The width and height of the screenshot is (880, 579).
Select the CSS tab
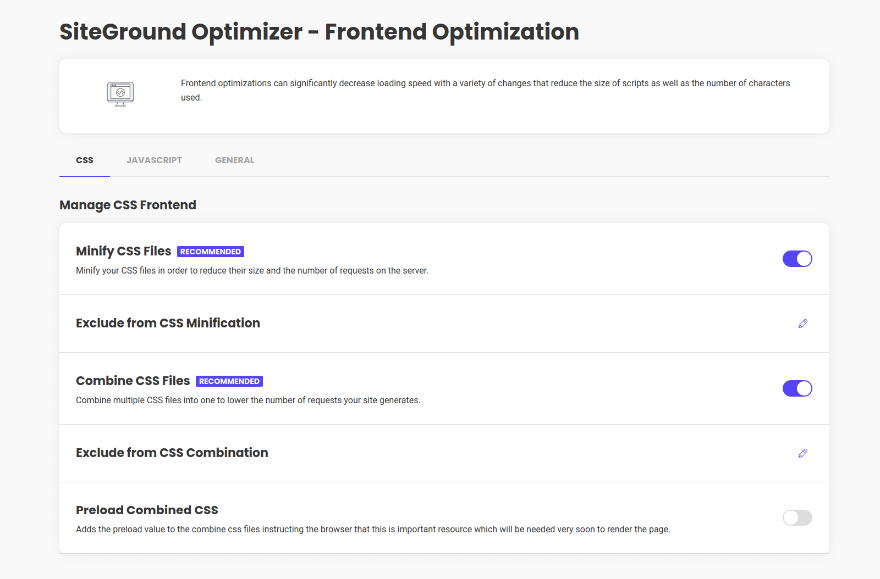coord(85,160)
